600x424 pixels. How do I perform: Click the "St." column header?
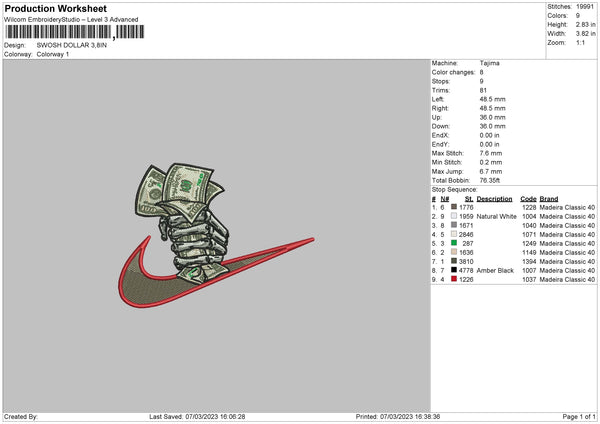(x=469, y=199)
